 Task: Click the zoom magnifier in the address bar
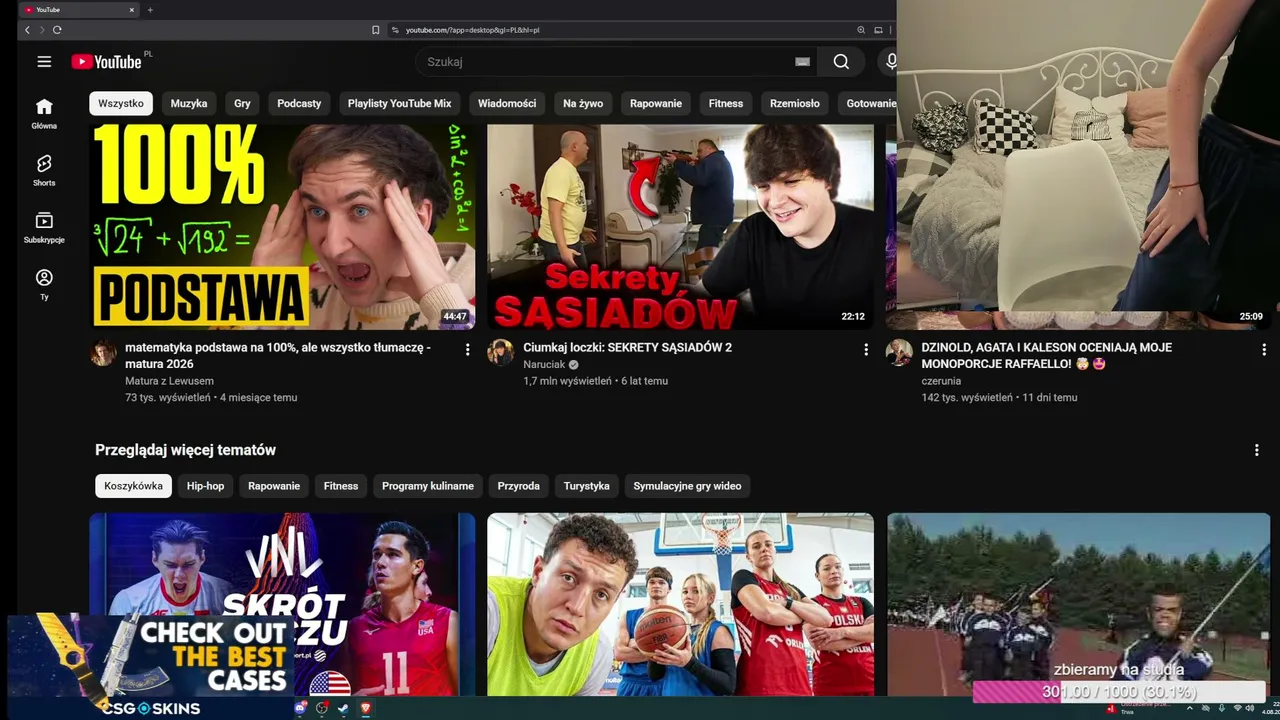coord(861,30)
